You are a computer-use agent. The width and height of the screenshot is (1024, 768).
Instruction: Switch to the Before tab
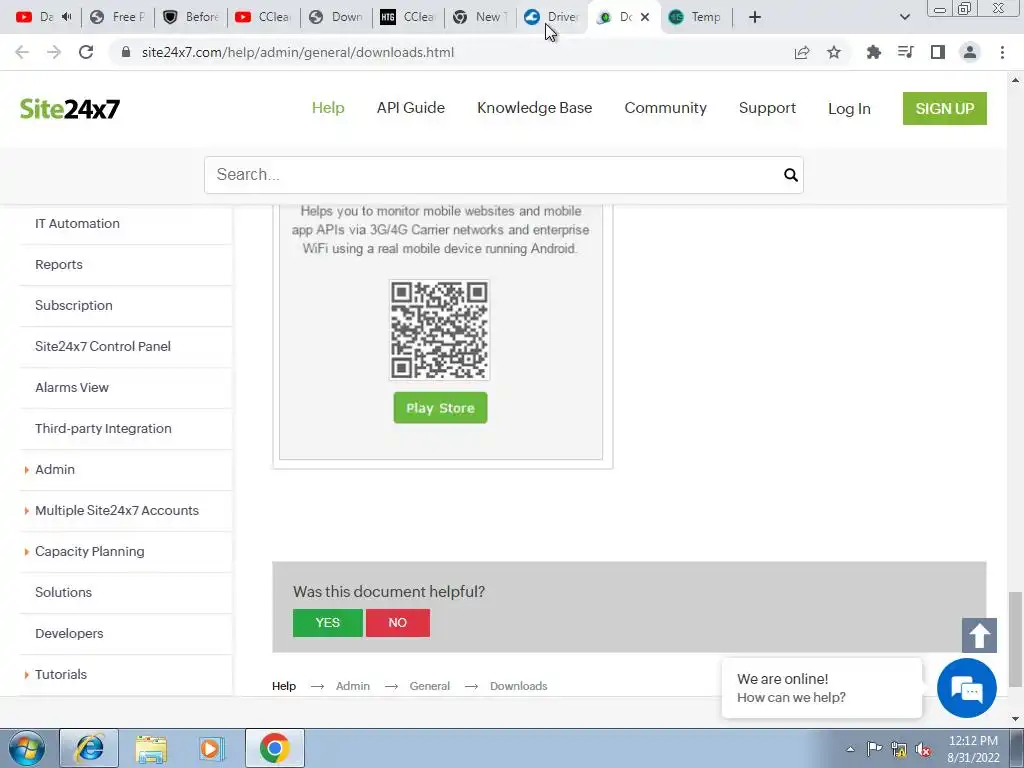[x=191, y=17]
